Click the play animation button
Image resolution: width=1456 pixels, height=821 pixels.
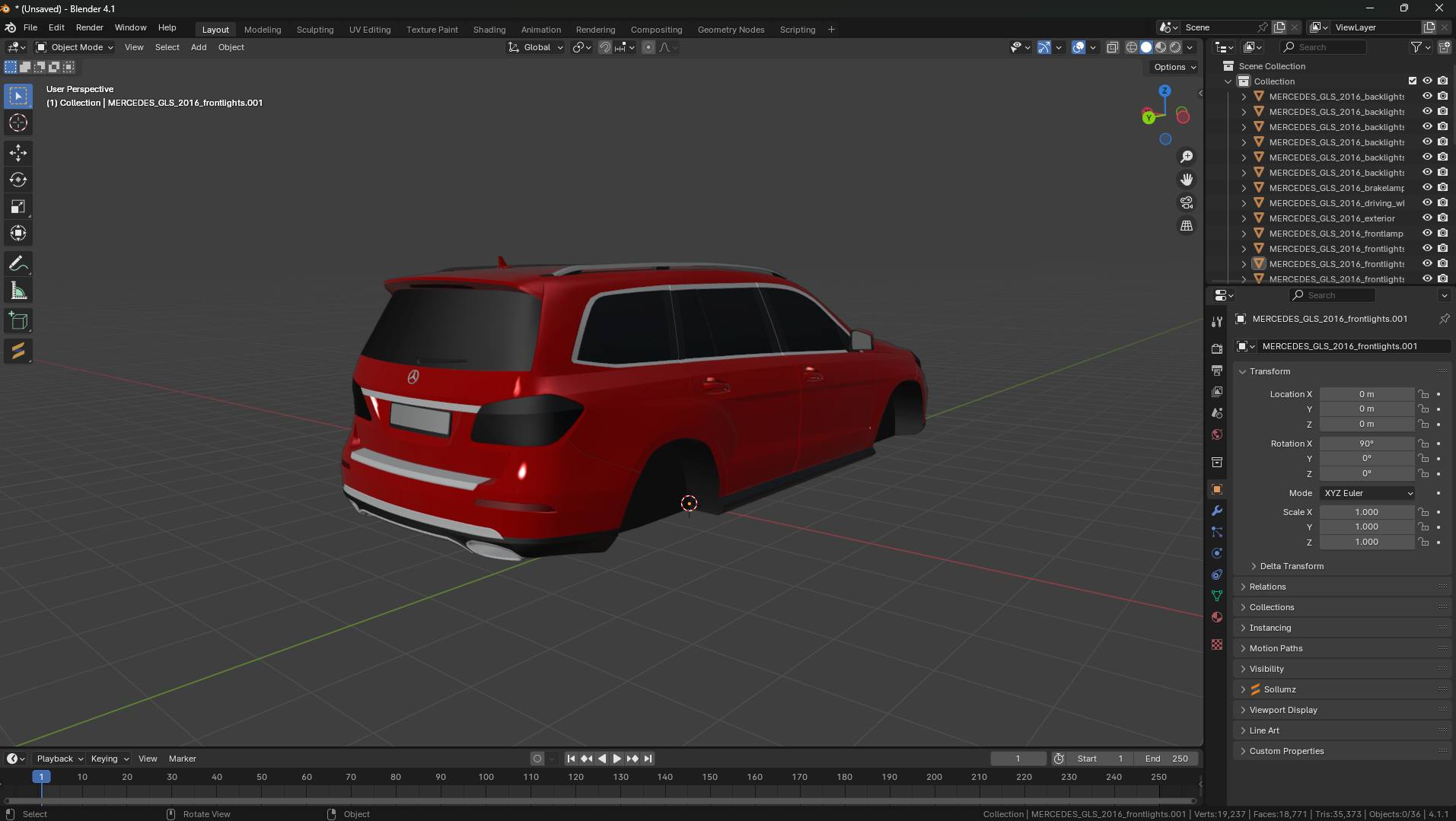tap(617, 759)
